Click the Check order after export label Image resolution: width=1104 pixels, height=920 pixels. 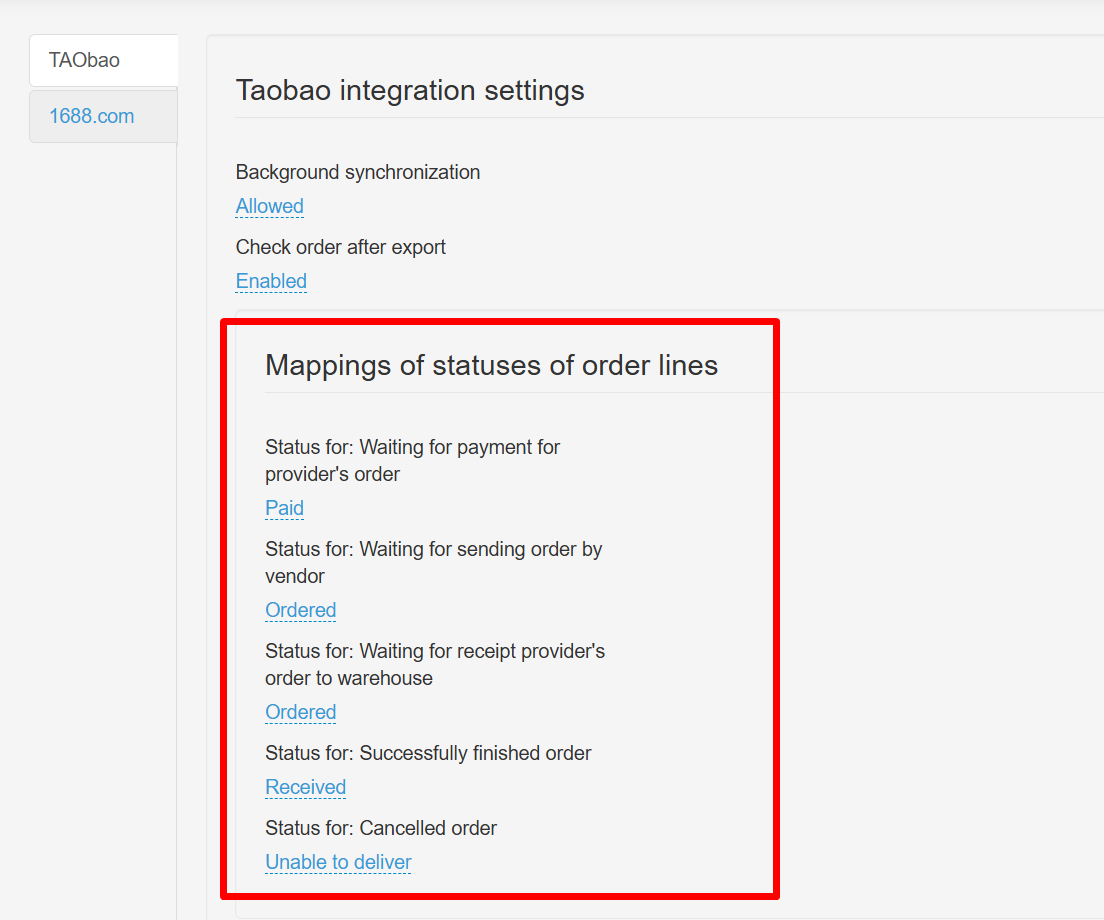point(340,247)
